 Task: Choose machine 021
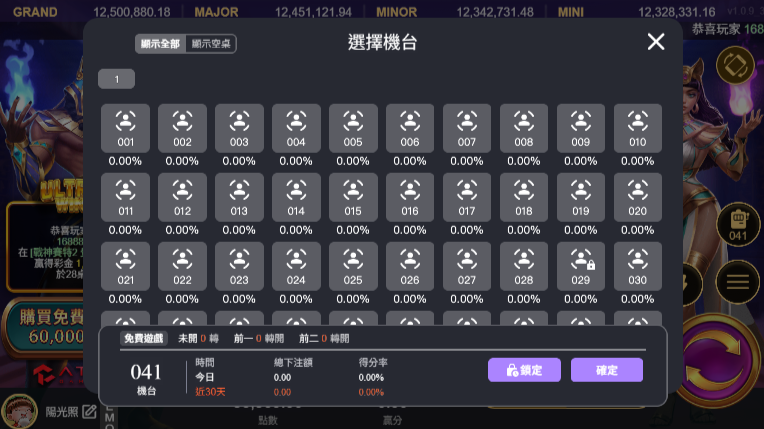pyautogui.click(x=125, y=267)
